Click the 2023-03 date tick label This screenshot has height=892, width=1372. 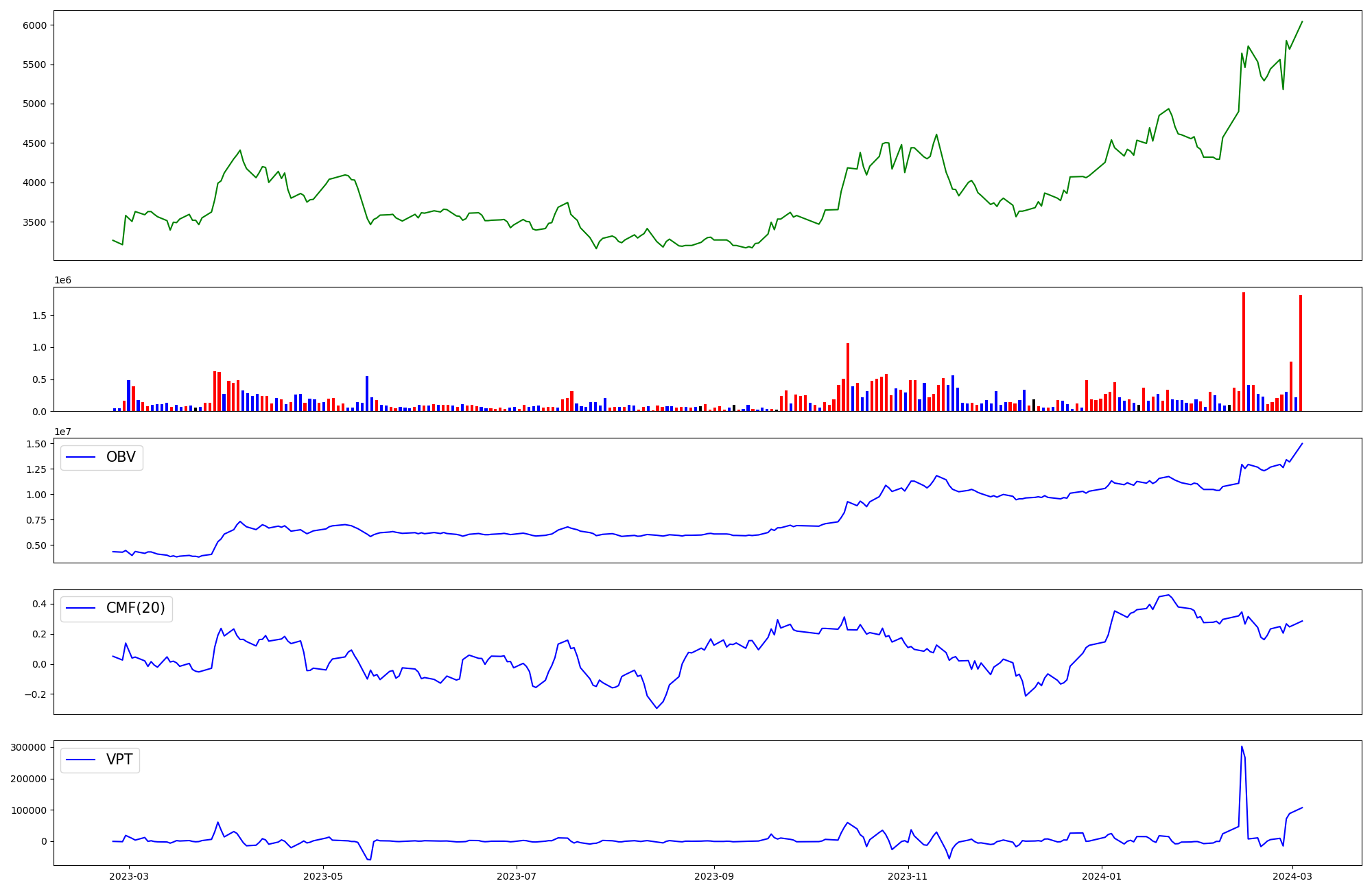click(129, 876)
